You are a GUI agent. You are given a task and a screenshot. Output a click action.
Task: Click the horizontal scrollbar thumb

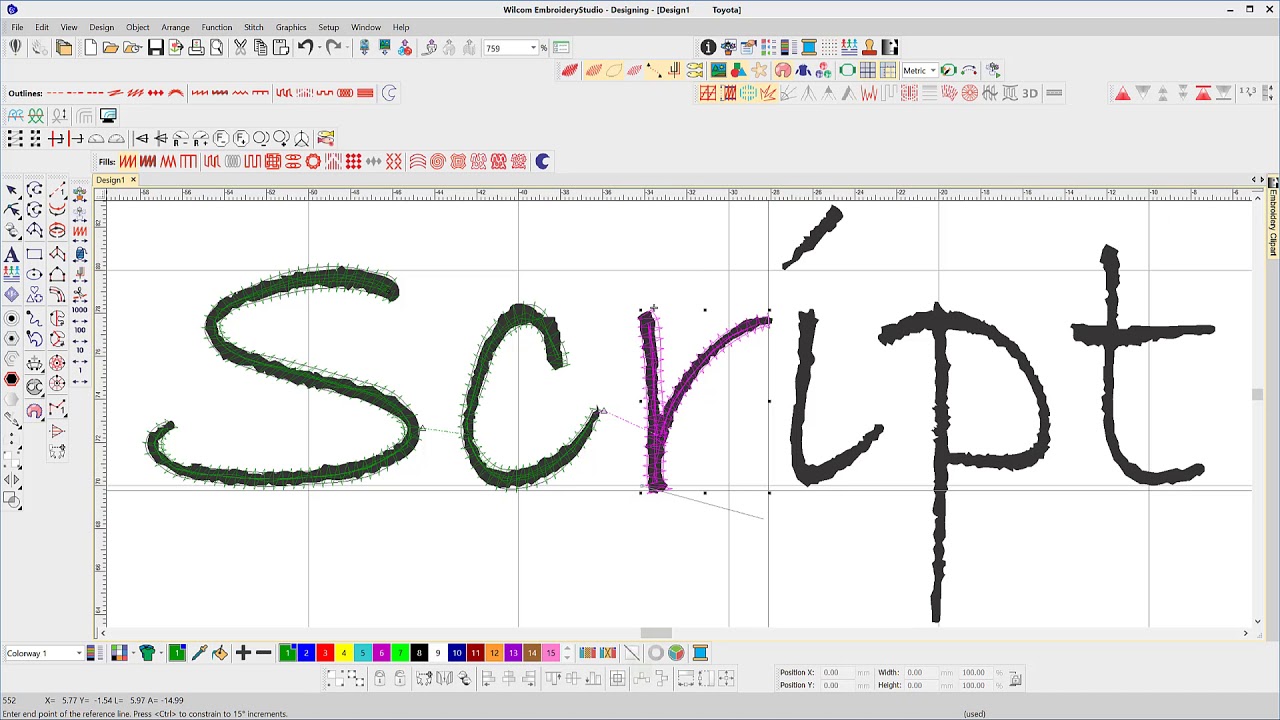[x=656, y=633]
